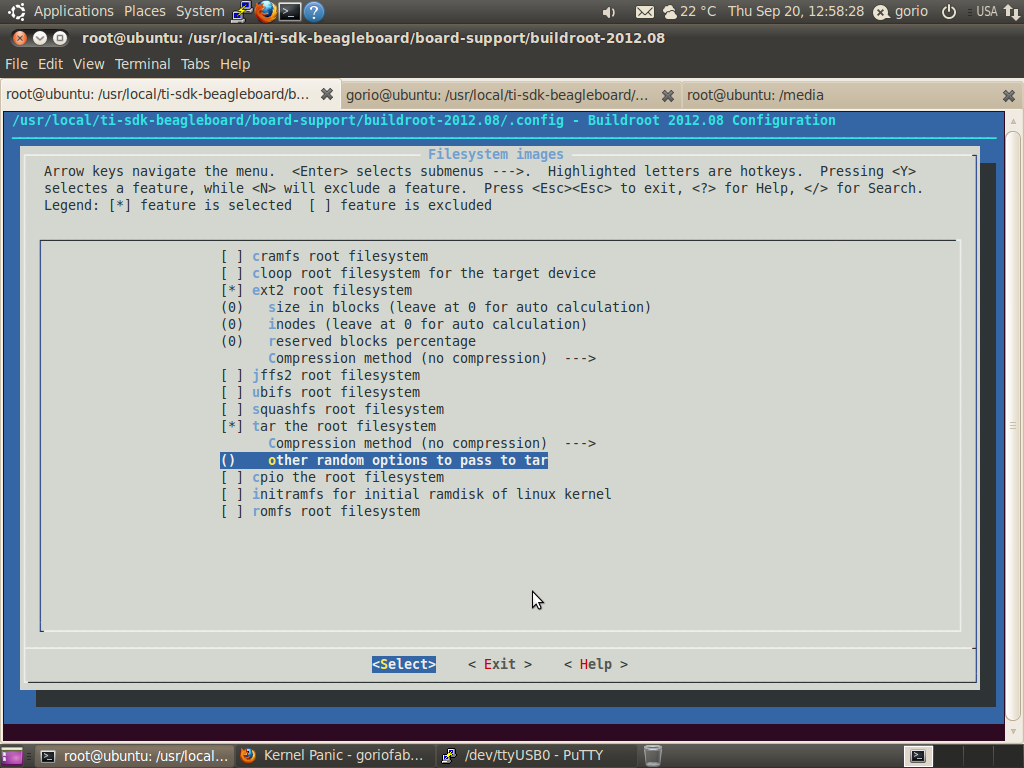This screenshot has height=768, width=1024.
Task: Switch to the gorio@ubuntu terminal tab
Action: (x=510, y=95)
